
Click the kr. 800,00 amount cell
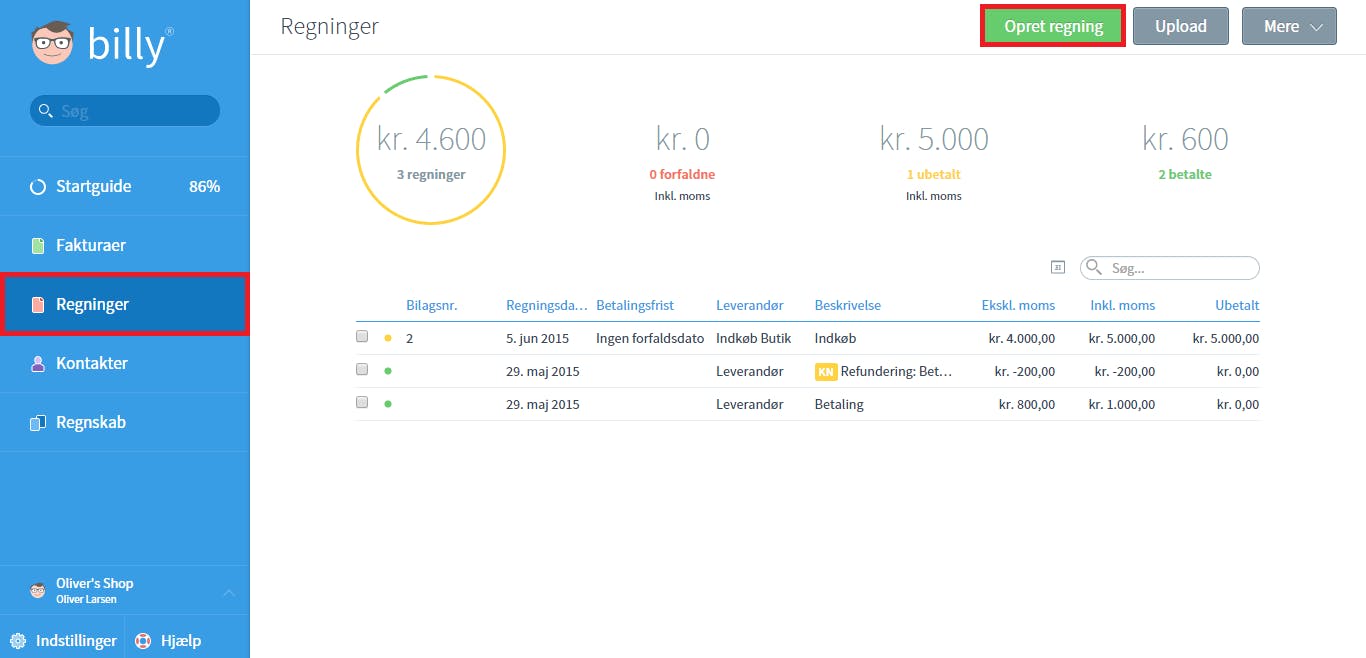coord(1027,404)
